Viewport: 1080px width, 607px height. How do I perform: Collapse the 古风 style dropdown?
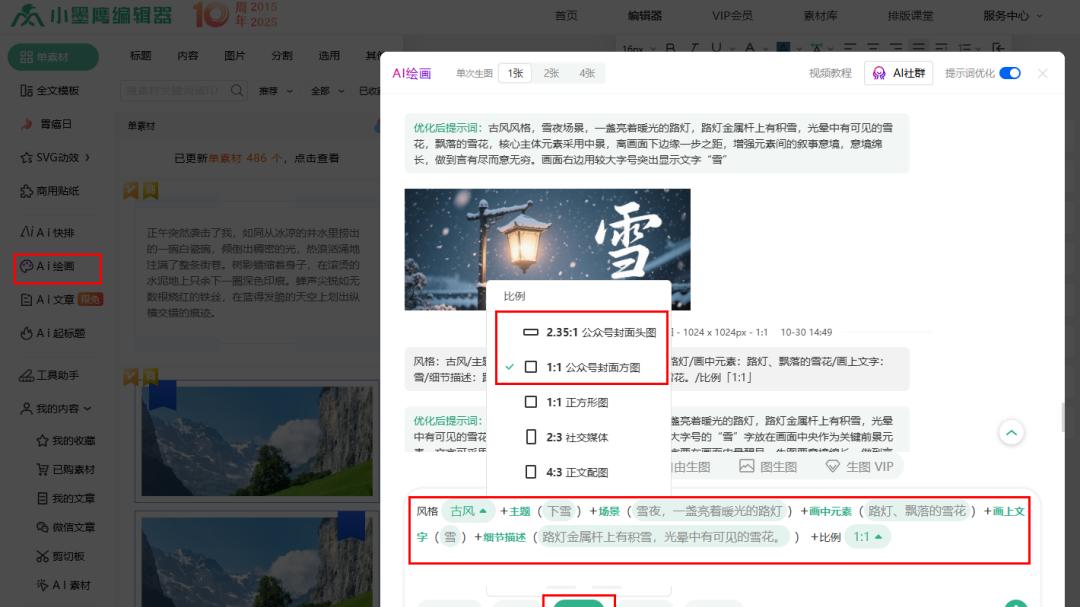pyautogui.click(x=468, y=510)
